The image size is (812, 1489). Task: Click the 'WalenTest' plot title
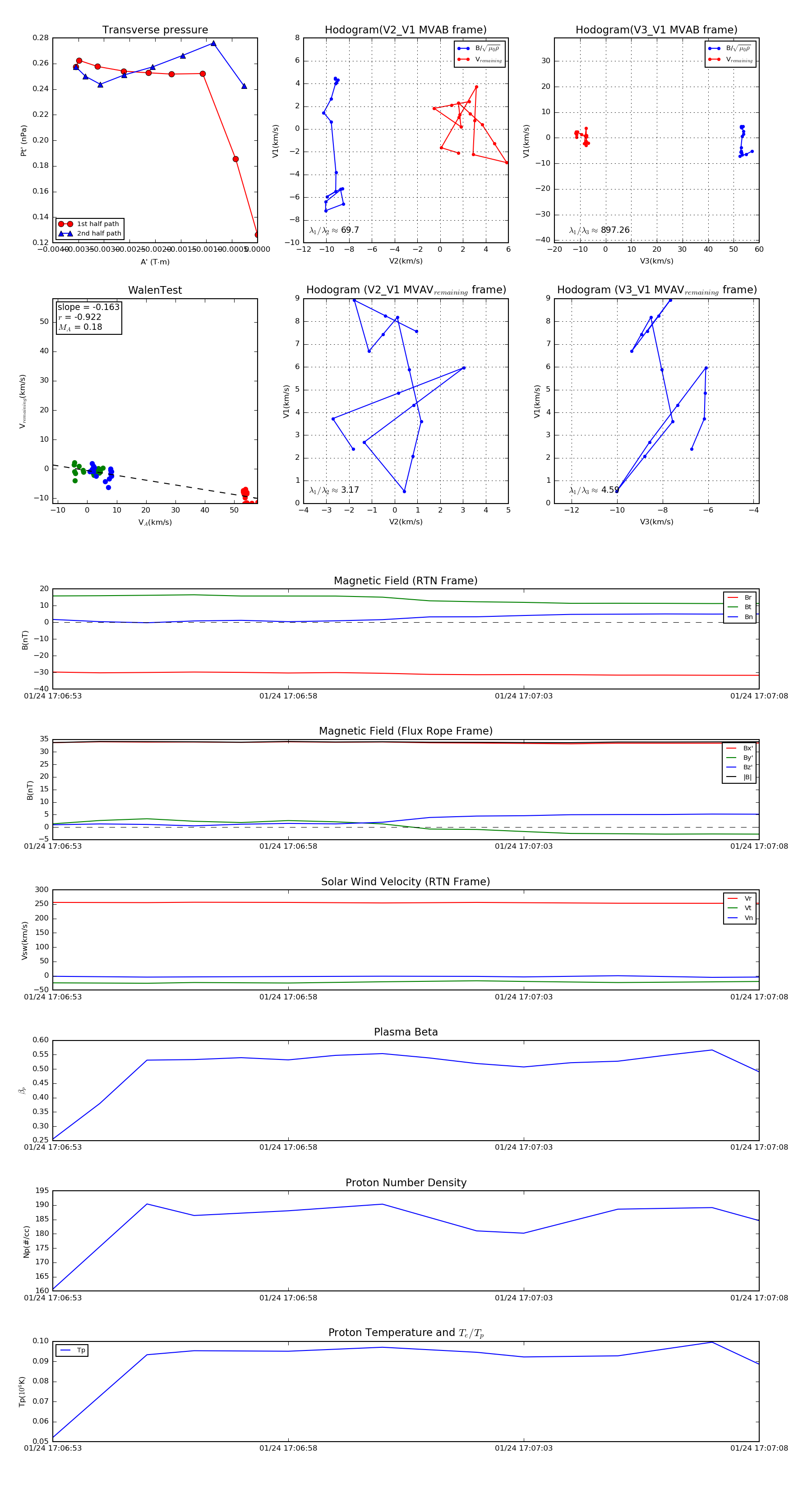click(155, 290)
